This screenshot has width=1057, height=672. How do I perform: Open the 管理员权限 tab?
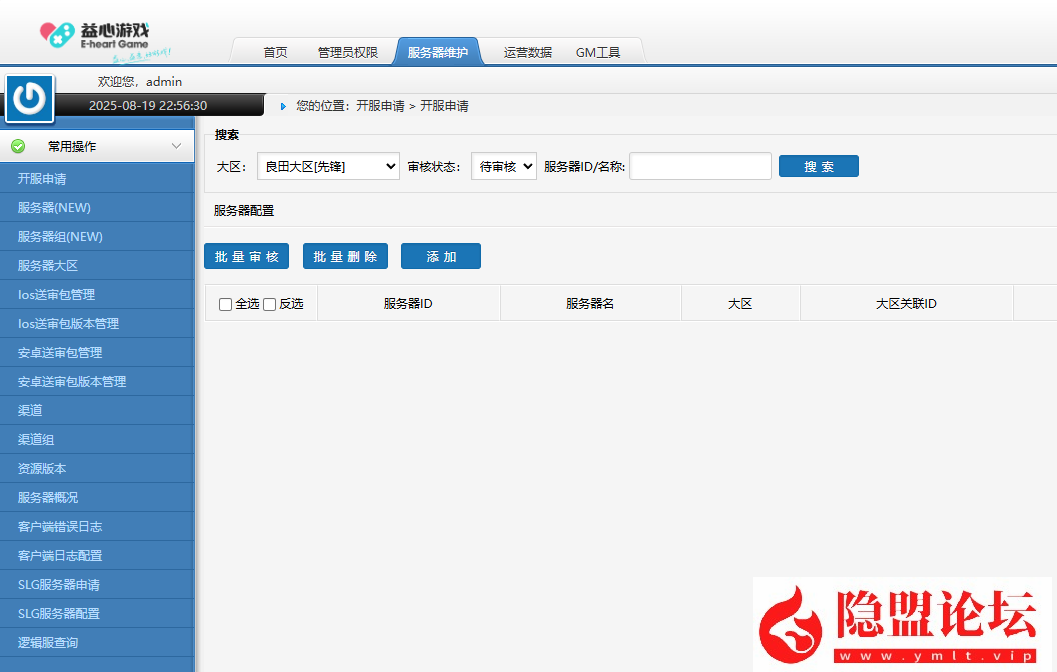tap(347, 52)
